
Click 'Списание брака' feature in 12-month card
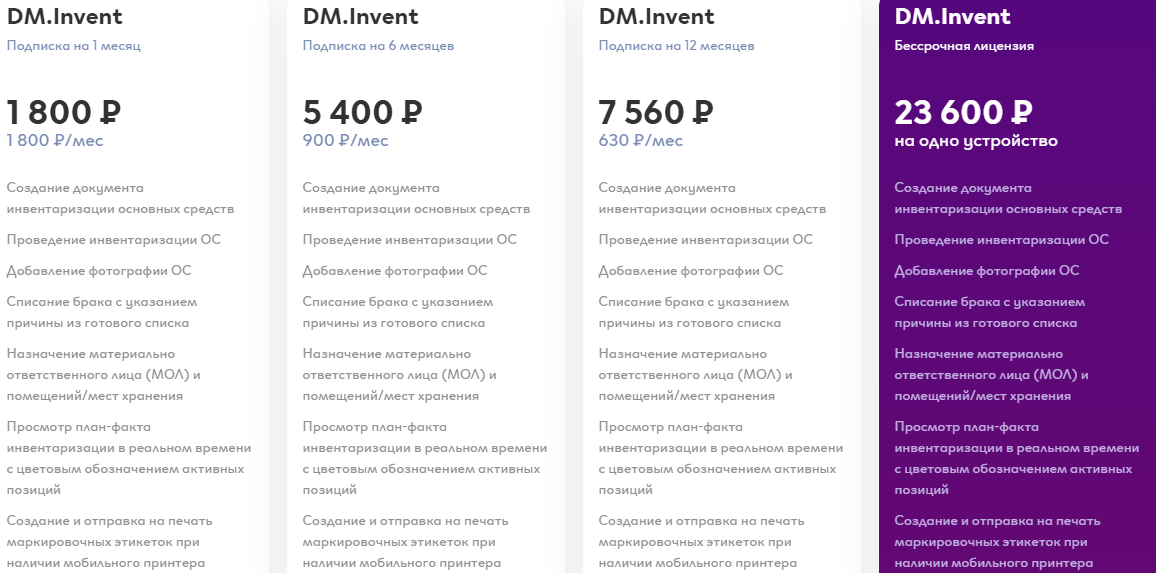point(693,312)
